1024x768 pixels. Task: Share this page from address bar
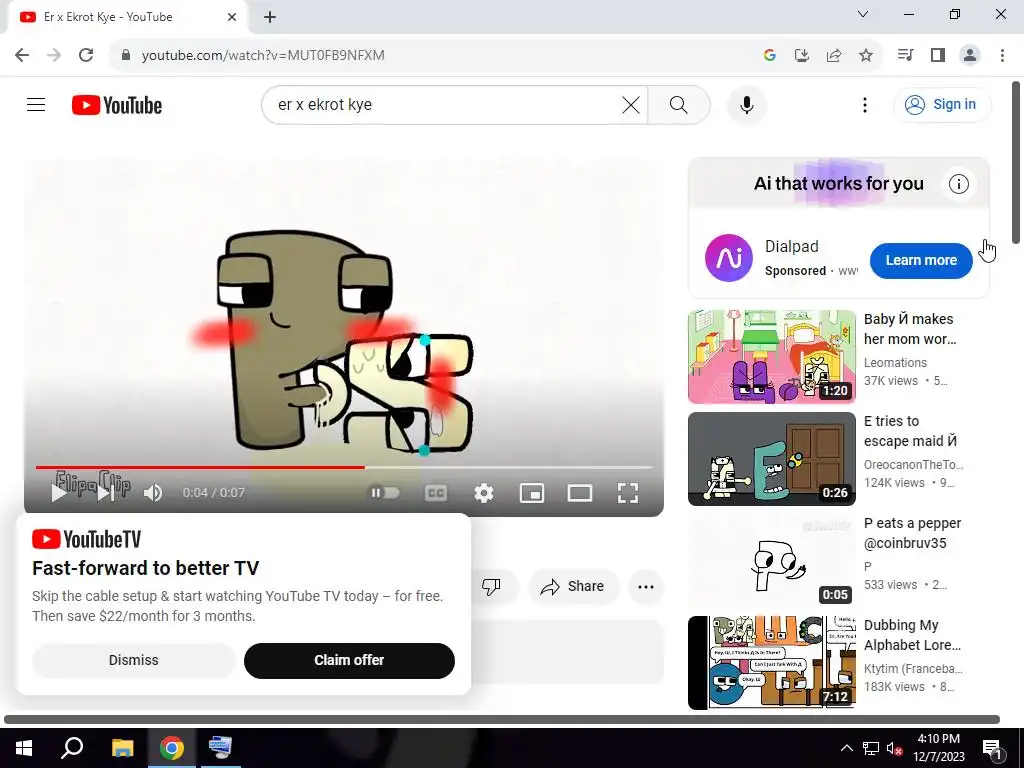coord(834,56)
